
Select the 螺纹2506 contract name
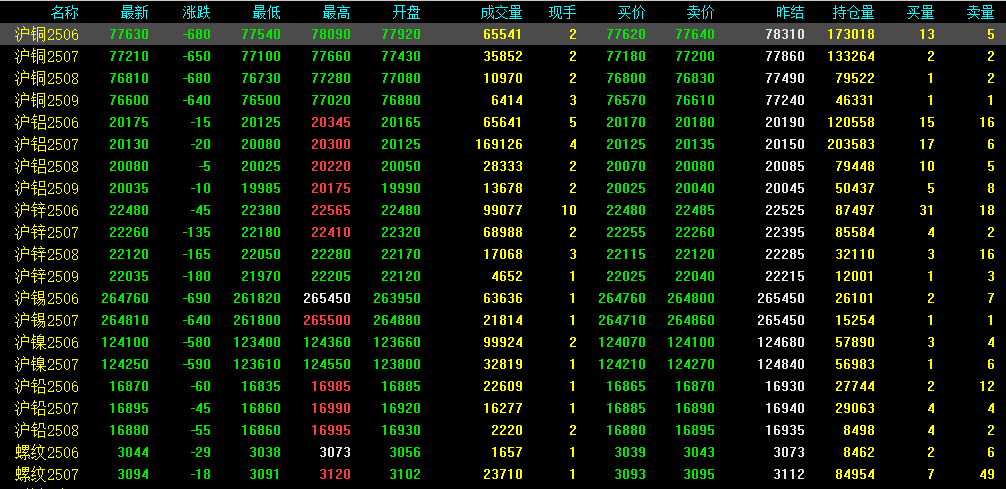47,452
